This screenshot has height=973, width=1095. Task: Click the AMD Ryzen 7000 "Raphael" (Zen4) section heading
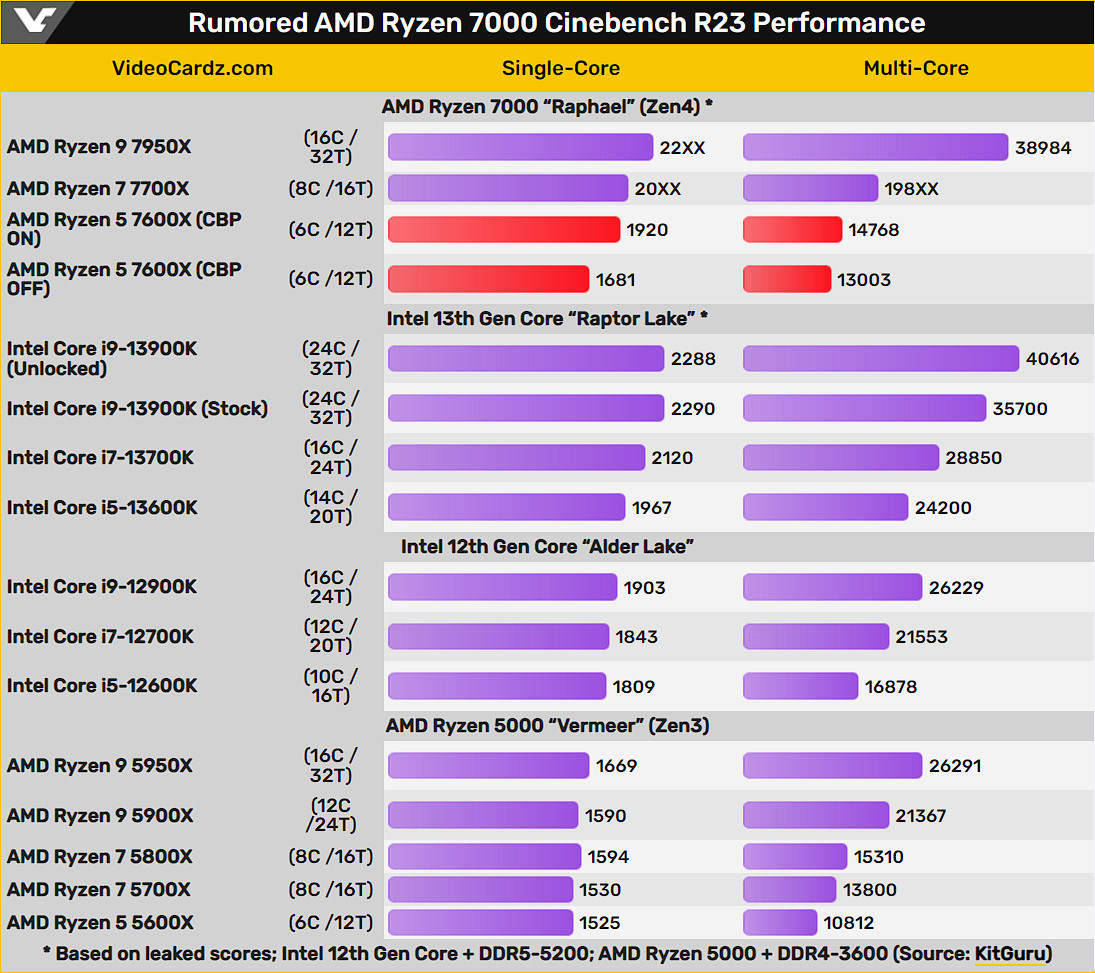tap(548, 107)
